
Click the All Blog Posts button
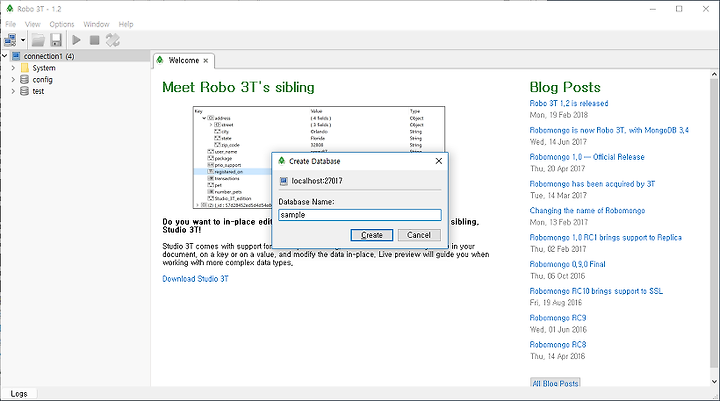555,383
